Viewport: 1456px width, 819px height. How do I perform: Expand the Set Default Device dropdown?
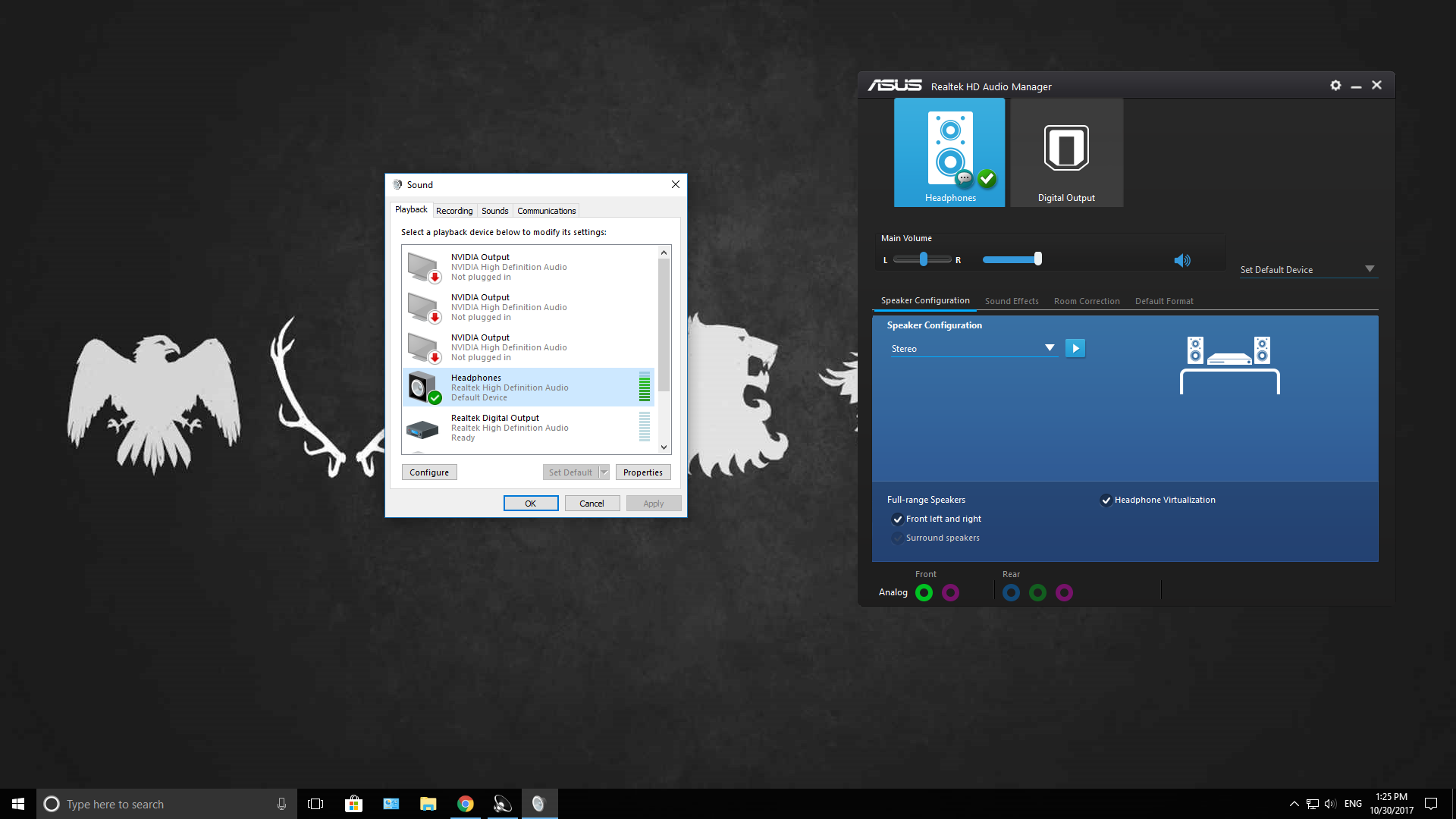point(1308,269)
